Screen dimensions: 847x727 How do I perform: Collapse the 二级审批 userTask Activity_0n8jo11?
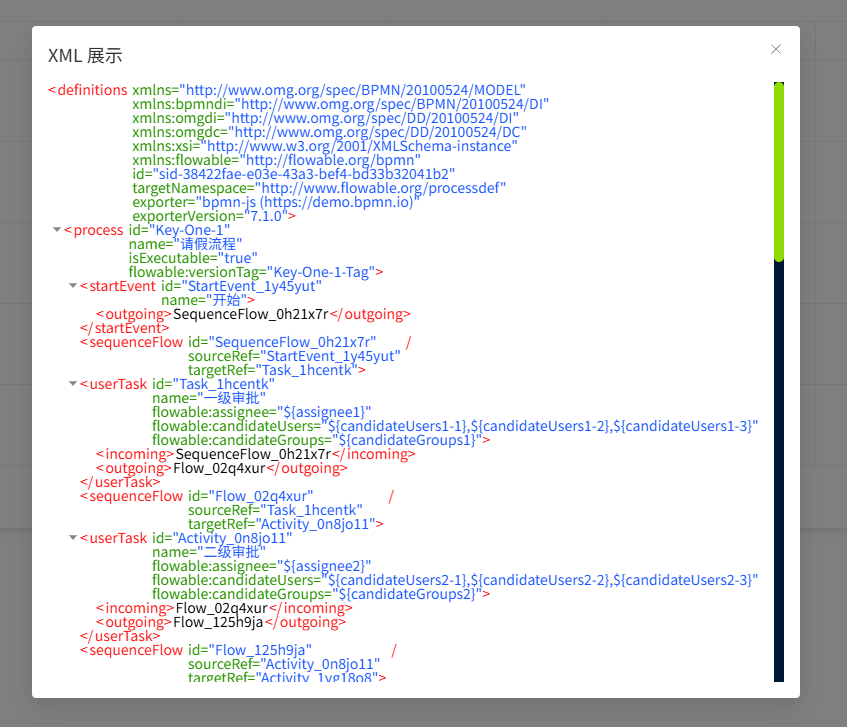(x=72, y=537)
